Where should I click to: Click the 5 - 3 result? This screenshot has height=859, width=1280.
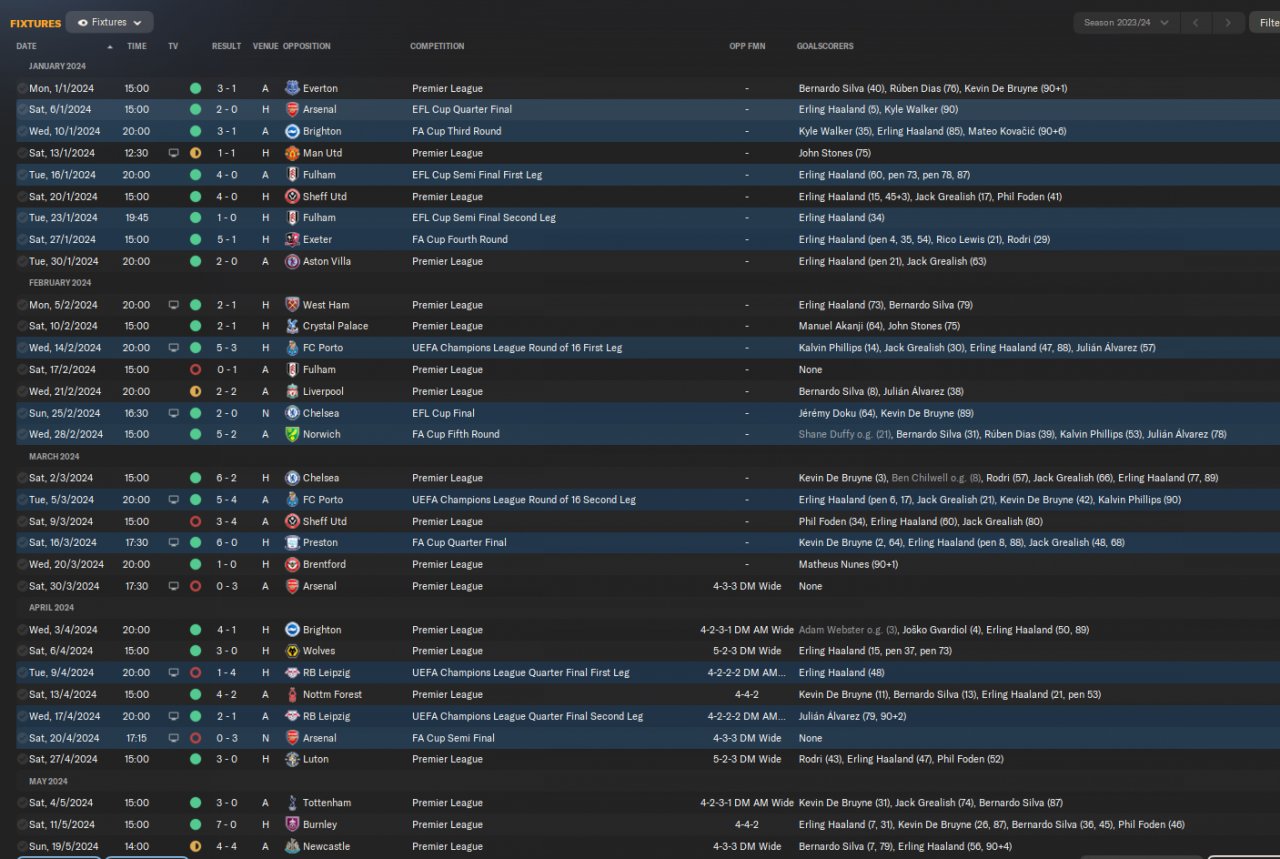pos(227,348)
